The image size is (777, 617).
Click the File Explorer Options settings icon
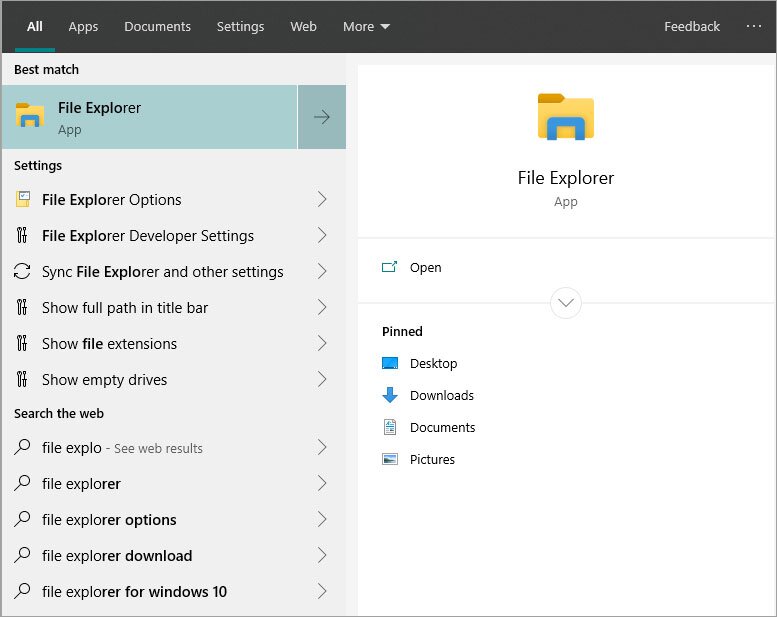(23, 200)
